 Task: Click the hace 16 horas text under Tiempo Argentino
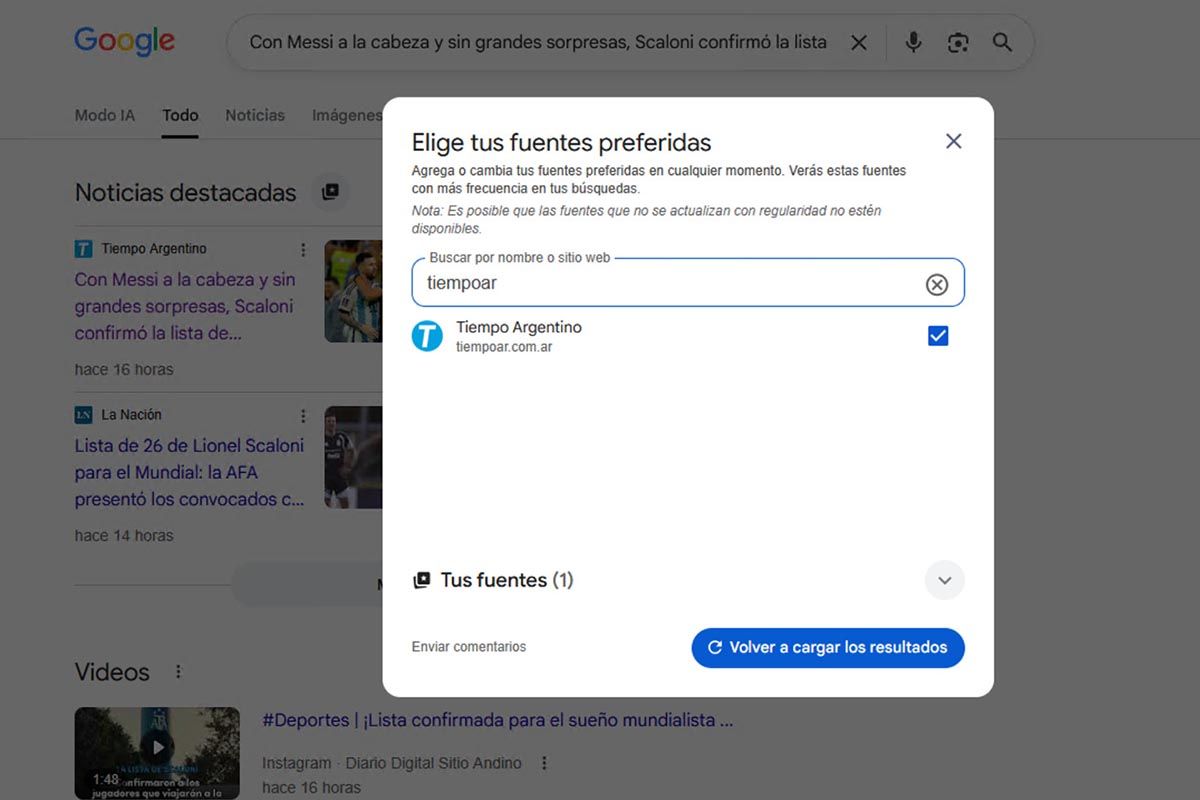pos(124,369)
